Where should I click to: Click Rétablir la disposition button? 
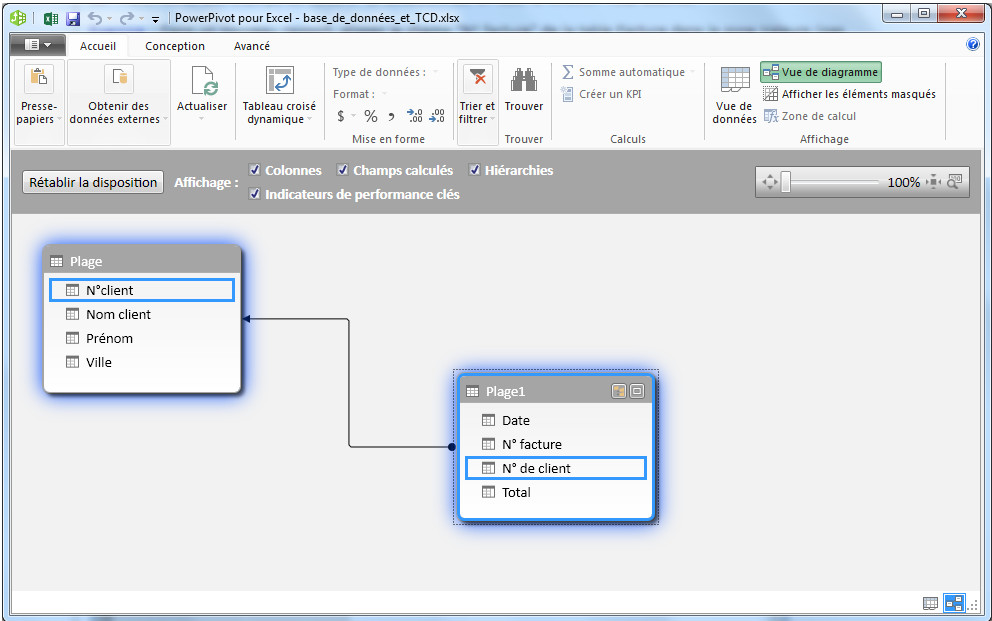pos(93,182)
